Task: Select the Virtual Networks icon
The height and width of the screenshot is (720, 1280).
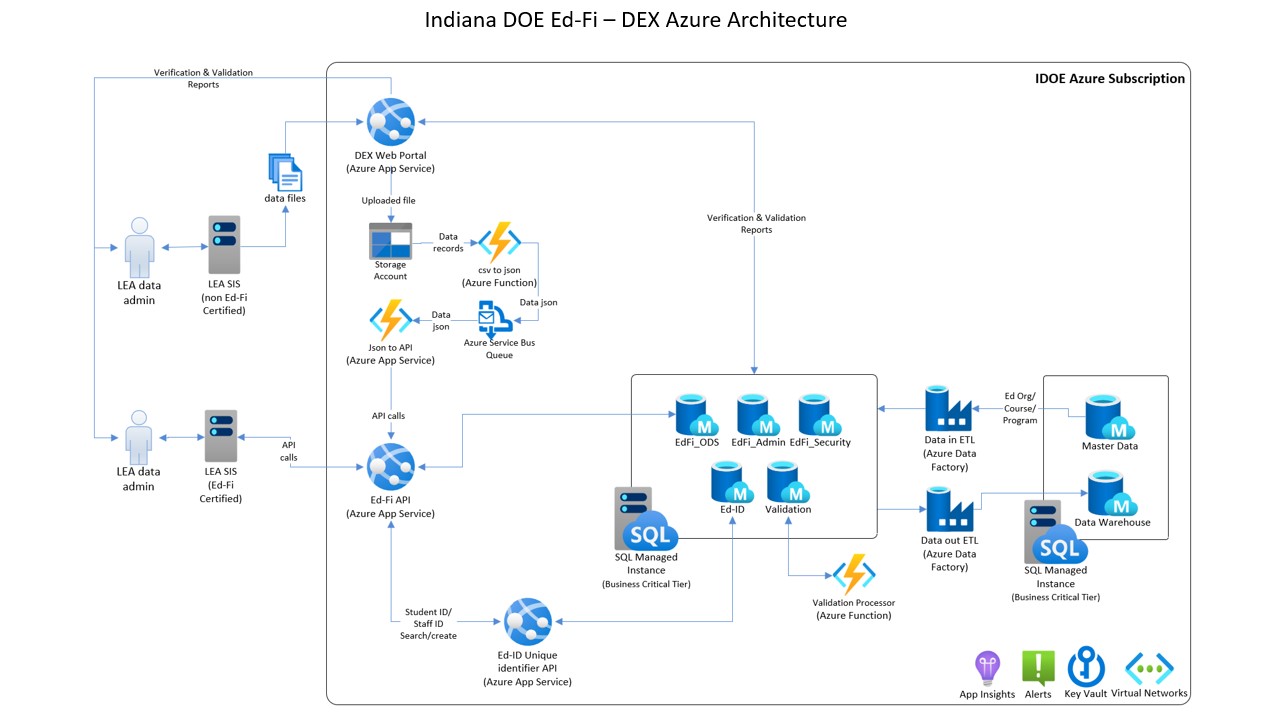Action: (x=1150, y=668)
